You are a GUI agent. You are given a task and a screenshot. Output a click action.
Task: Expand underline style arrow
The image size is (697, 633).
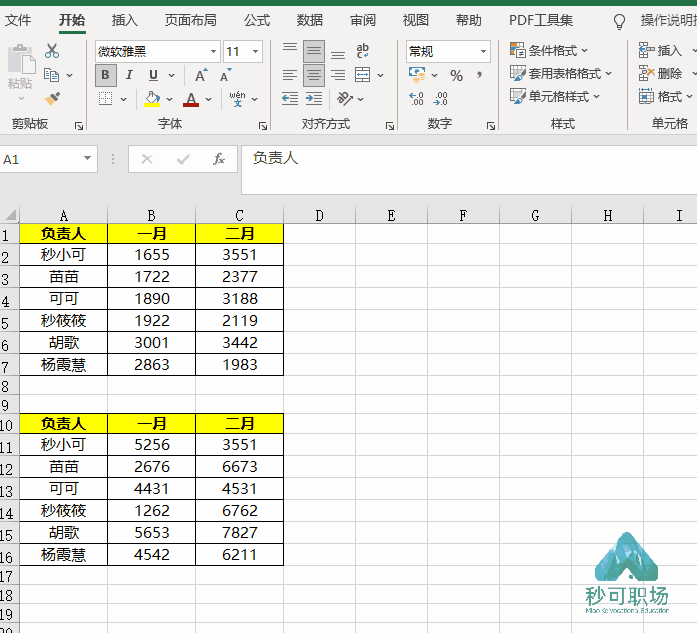[172, 76]
